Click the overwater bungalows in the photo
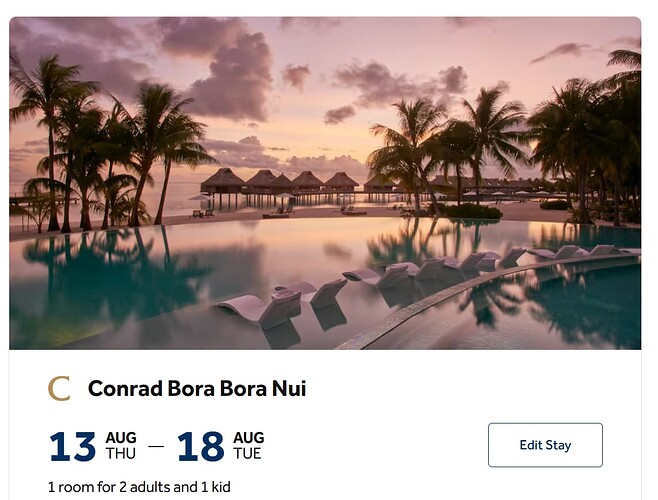The image size is (658, 500). click(x=280, y=184)
